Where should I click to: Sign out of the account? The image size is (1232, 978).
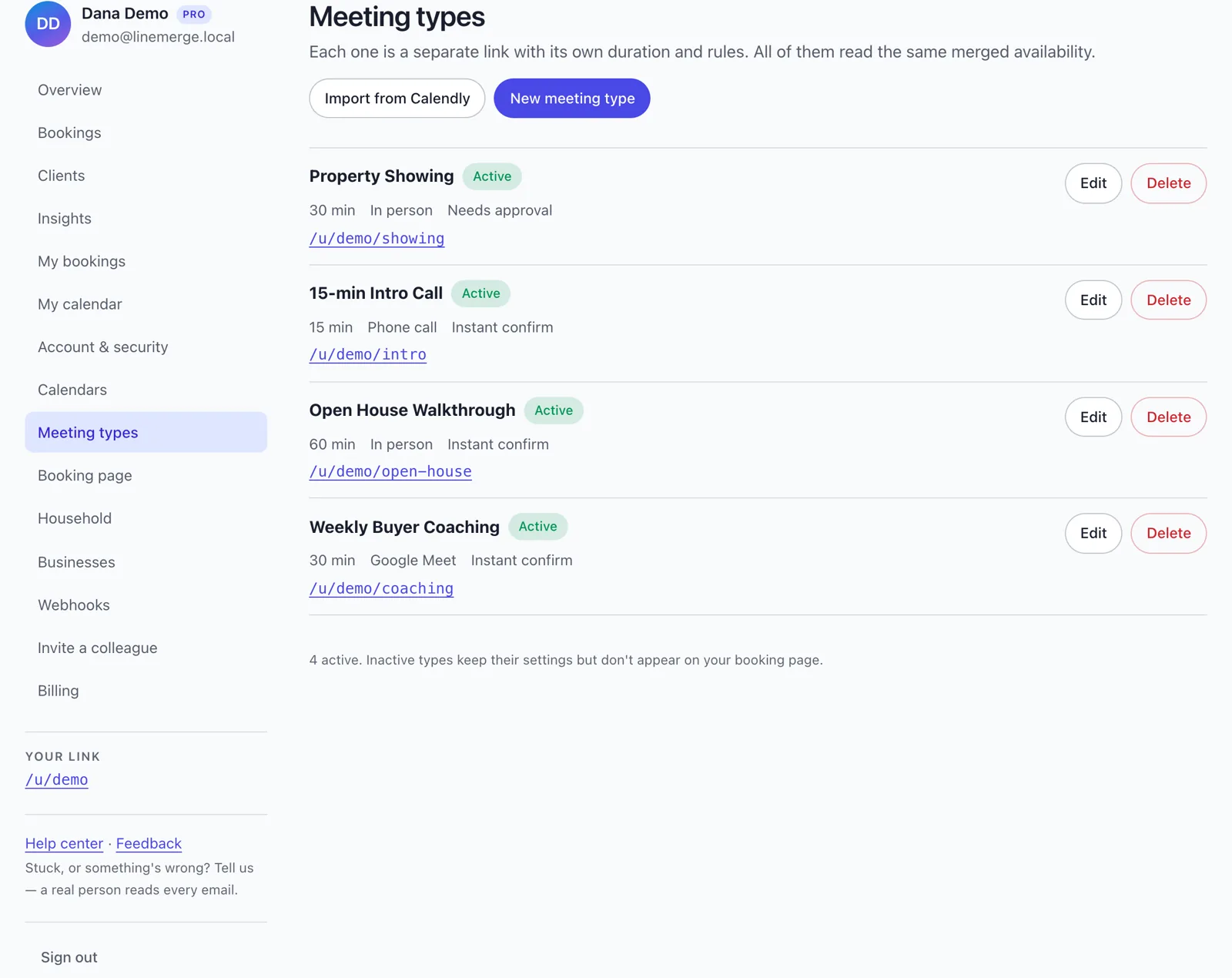tap(69, 957)
